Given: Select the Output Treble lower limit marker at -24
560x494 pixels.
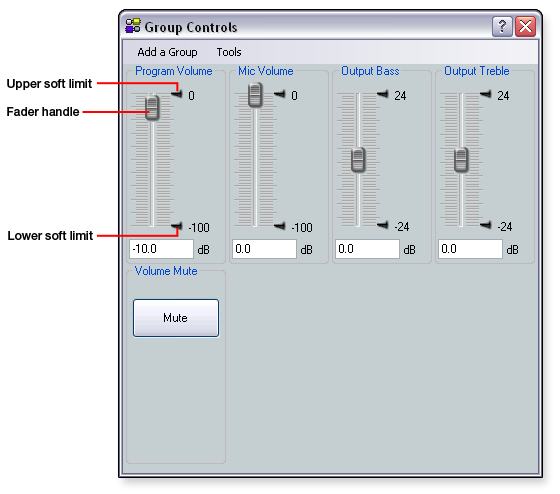Looking at the screenshot, I should (485, 225).
